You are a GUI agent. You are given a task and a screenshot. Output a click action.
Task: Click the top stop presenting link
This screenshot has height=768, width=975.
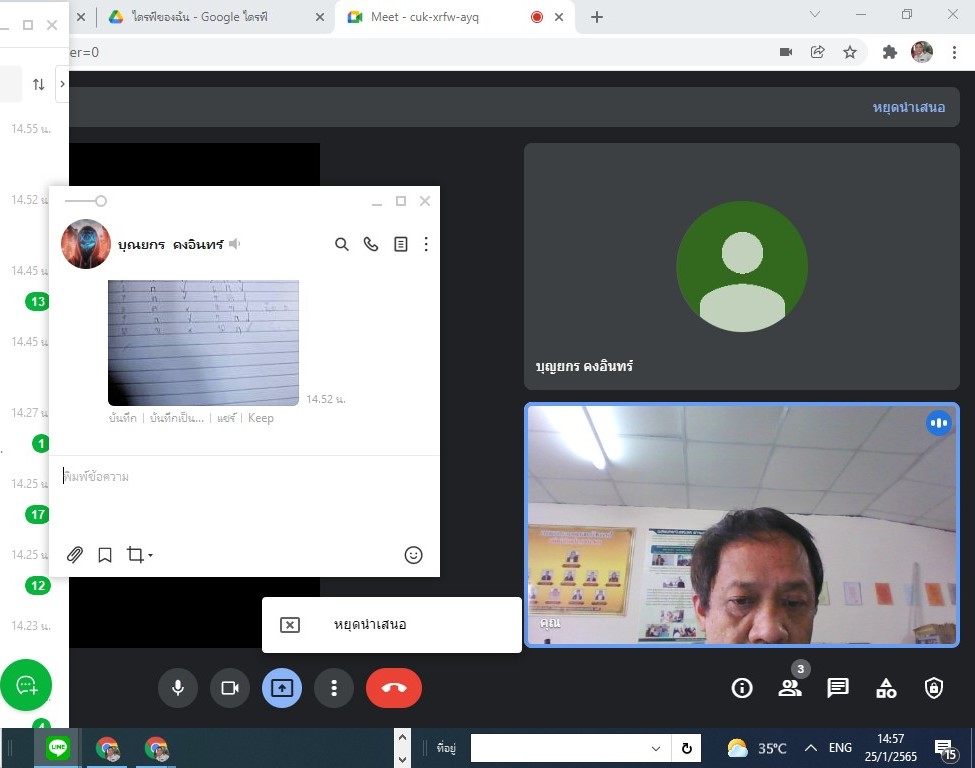(908, 108)
